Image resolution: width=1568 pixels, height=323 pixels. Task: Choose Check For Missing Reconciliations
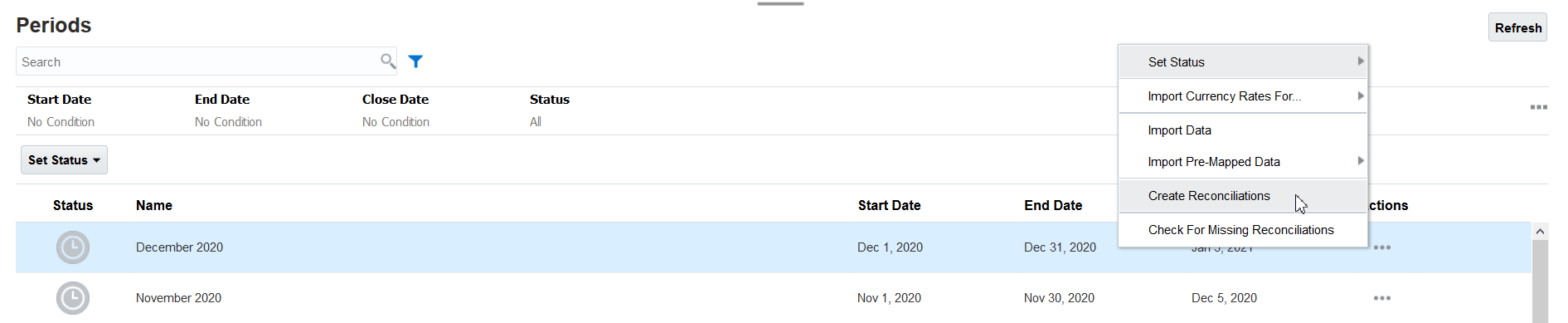[1243, 230]
